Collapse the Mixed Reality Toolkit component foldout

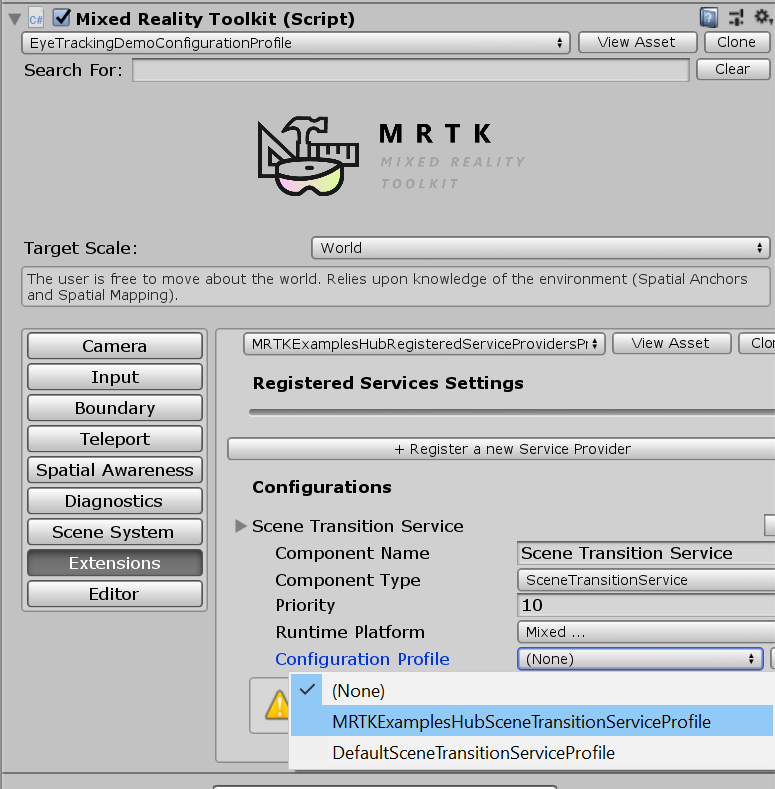(x=15, y=20)
